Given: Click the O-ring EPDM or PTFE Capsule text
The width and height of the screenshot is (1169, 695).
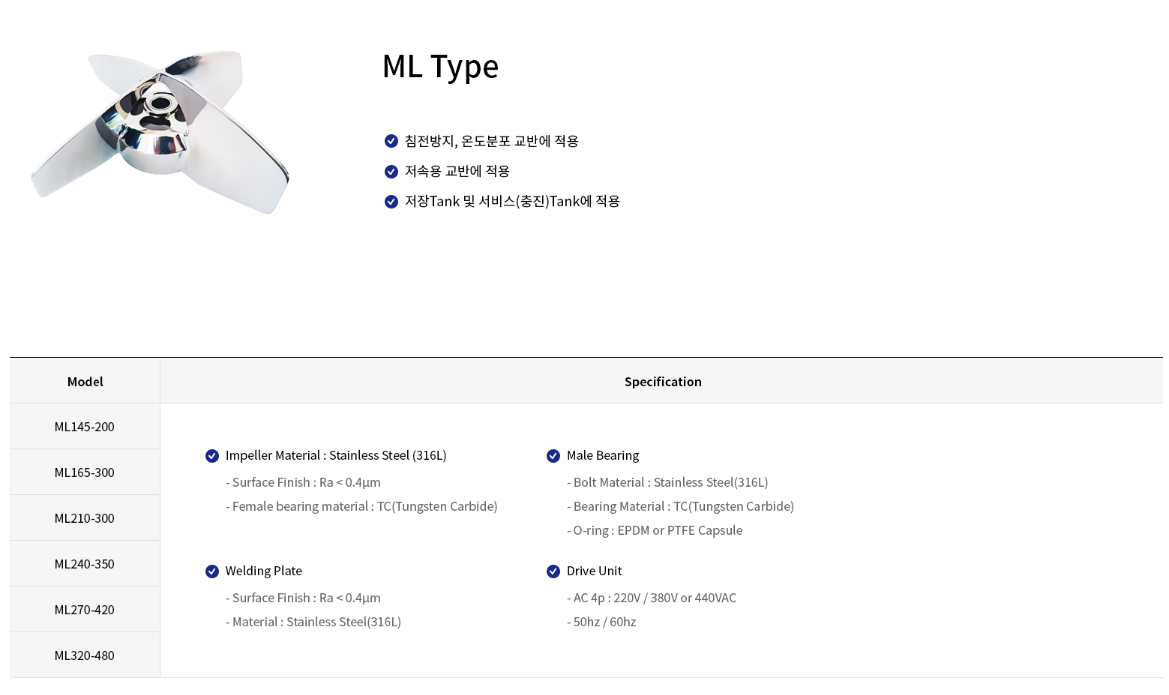Looking at the screenshot, I should tap(655, 531).
